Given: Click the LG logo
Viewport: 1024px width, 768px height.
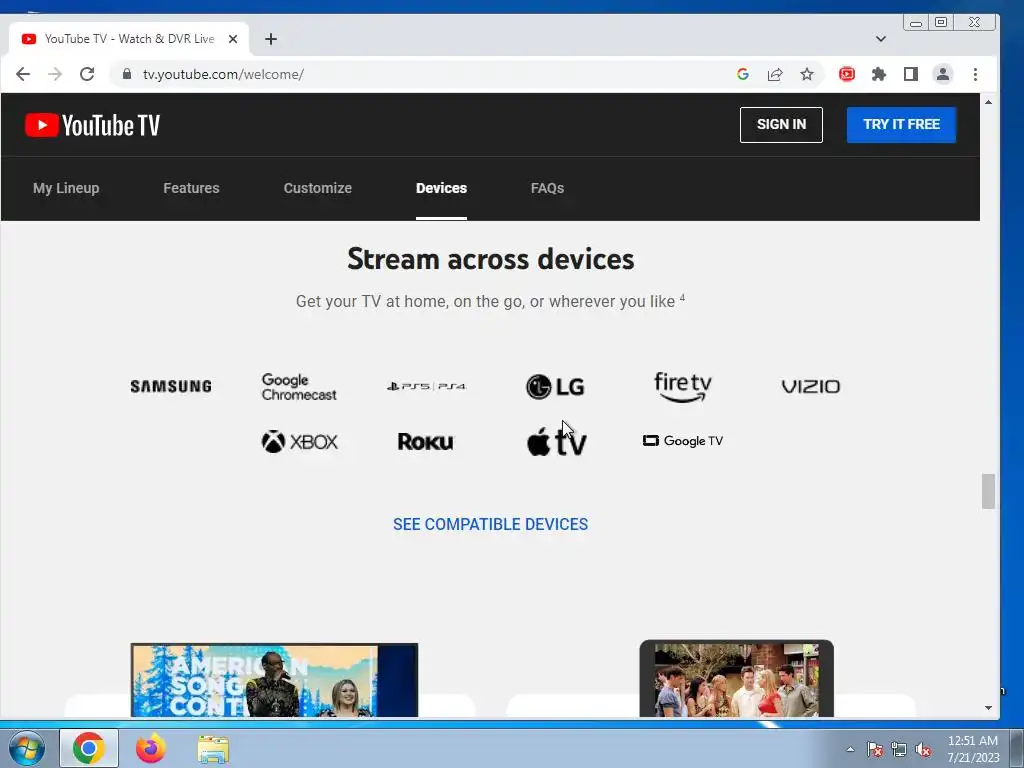Looking at the screenshot, I should (x=555, y=387).
